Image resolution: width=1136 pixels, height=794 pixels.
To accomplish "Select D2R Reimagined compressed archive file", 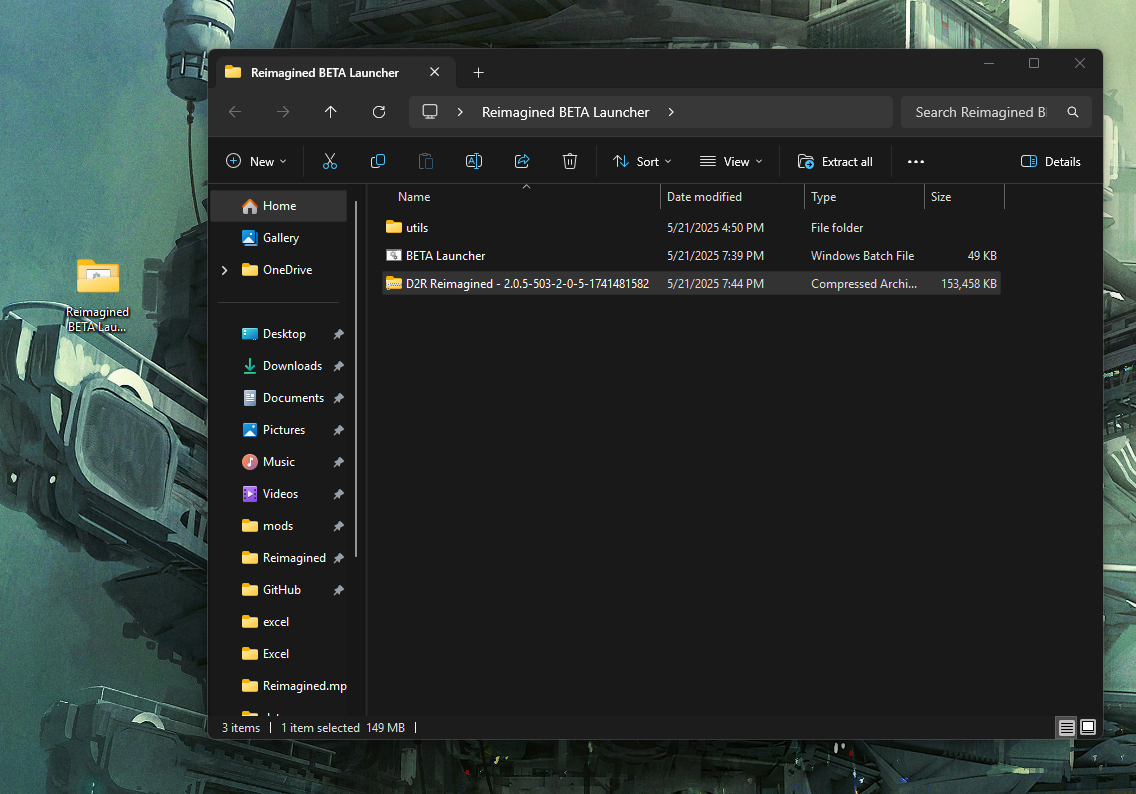I will pos(691,284).
